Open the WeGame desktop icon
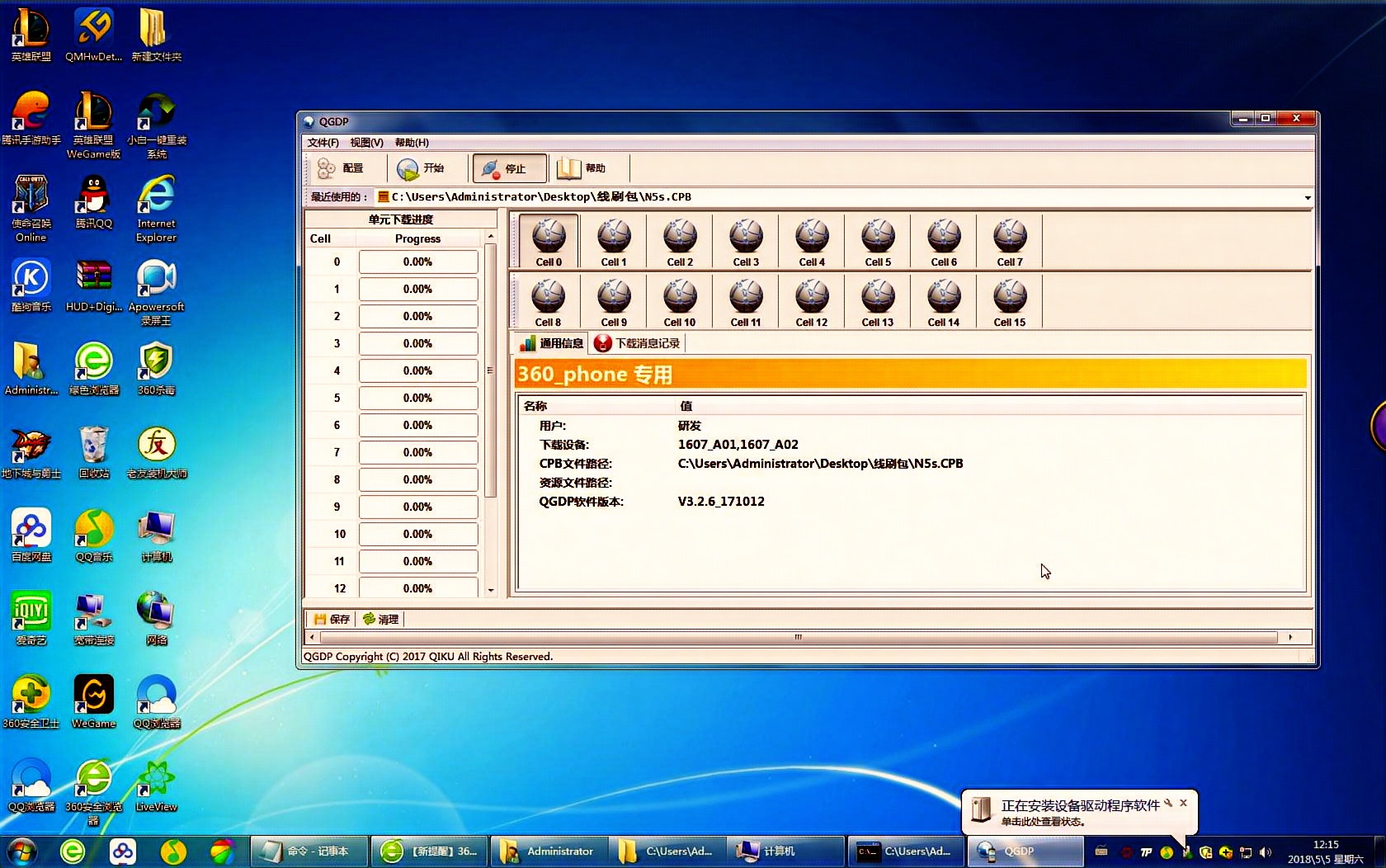This screenshot has width=1386, height=868. [x=93, y=702]
